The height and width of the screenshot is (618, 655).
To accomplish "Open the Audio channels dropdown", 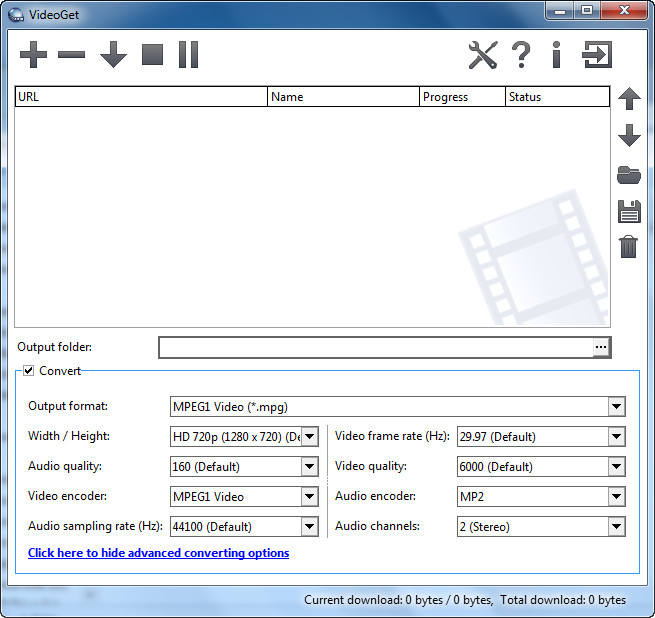I will tap(617, 526).
